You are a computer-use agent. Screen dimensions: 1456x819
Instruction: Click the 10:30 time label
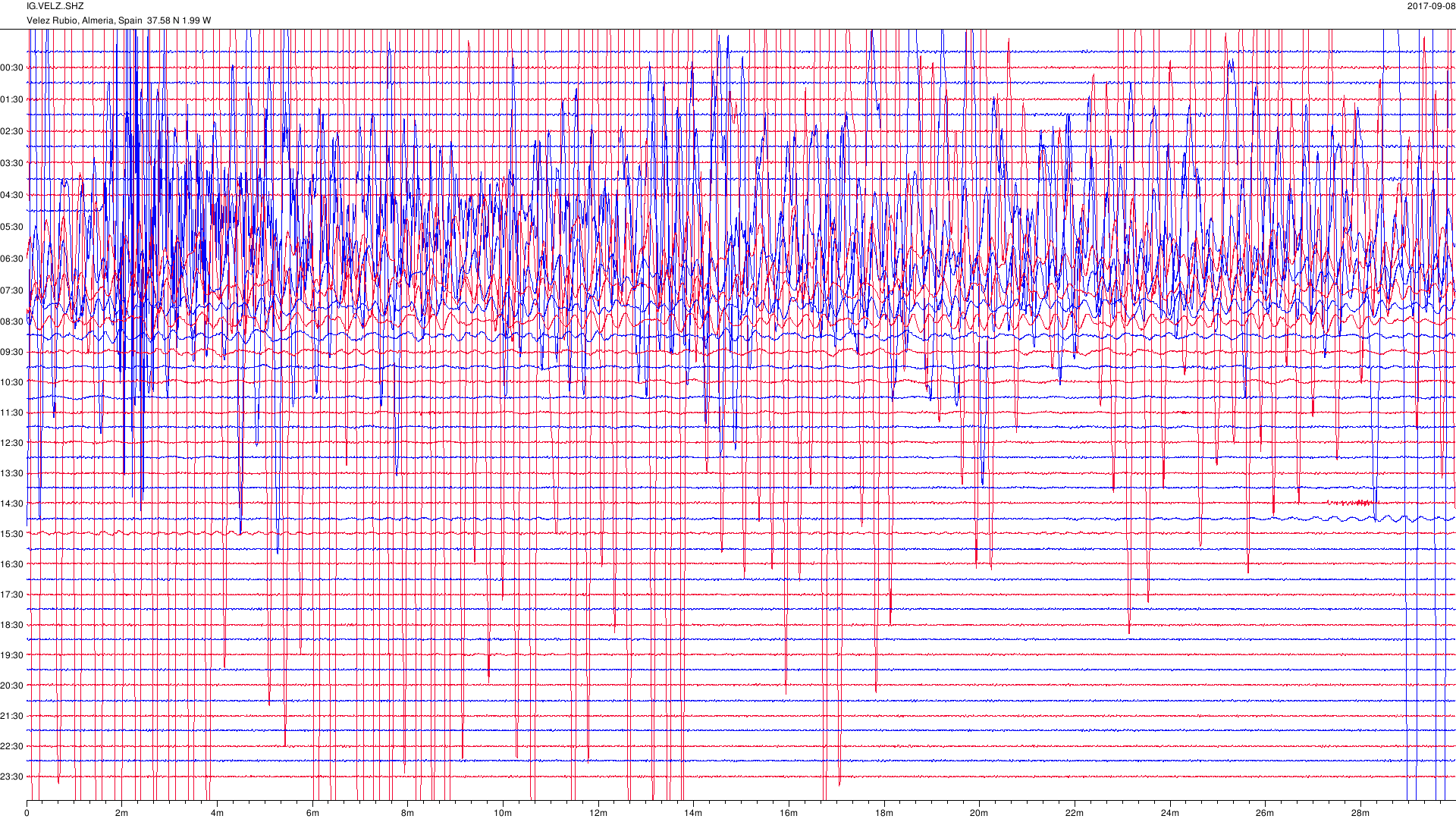pyautogui.click(x=12, y=383)
